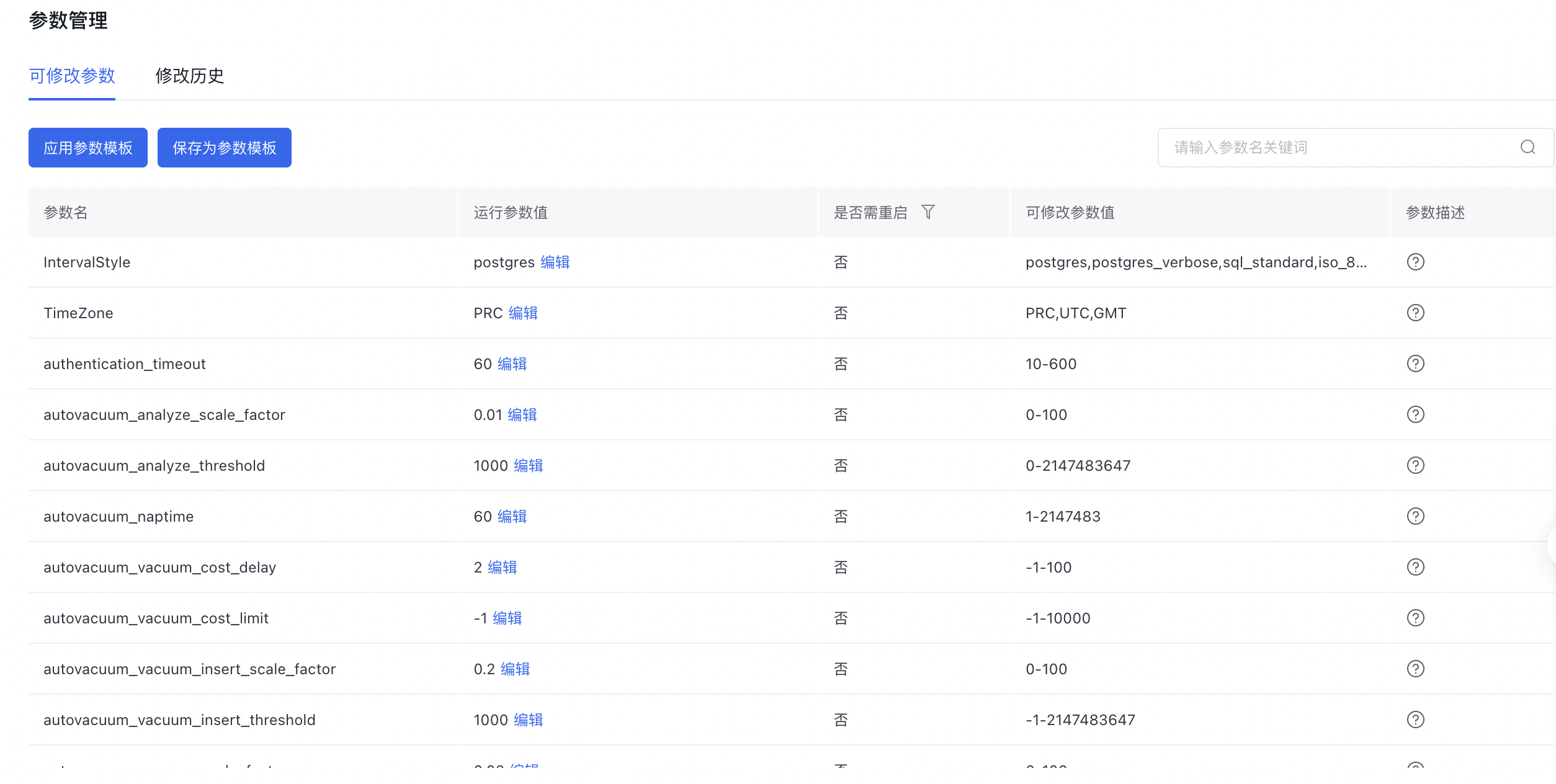
Task: Edit autovacuum_vacuum_insert_scale_factor value 0.2
Action: pos(516,669)
